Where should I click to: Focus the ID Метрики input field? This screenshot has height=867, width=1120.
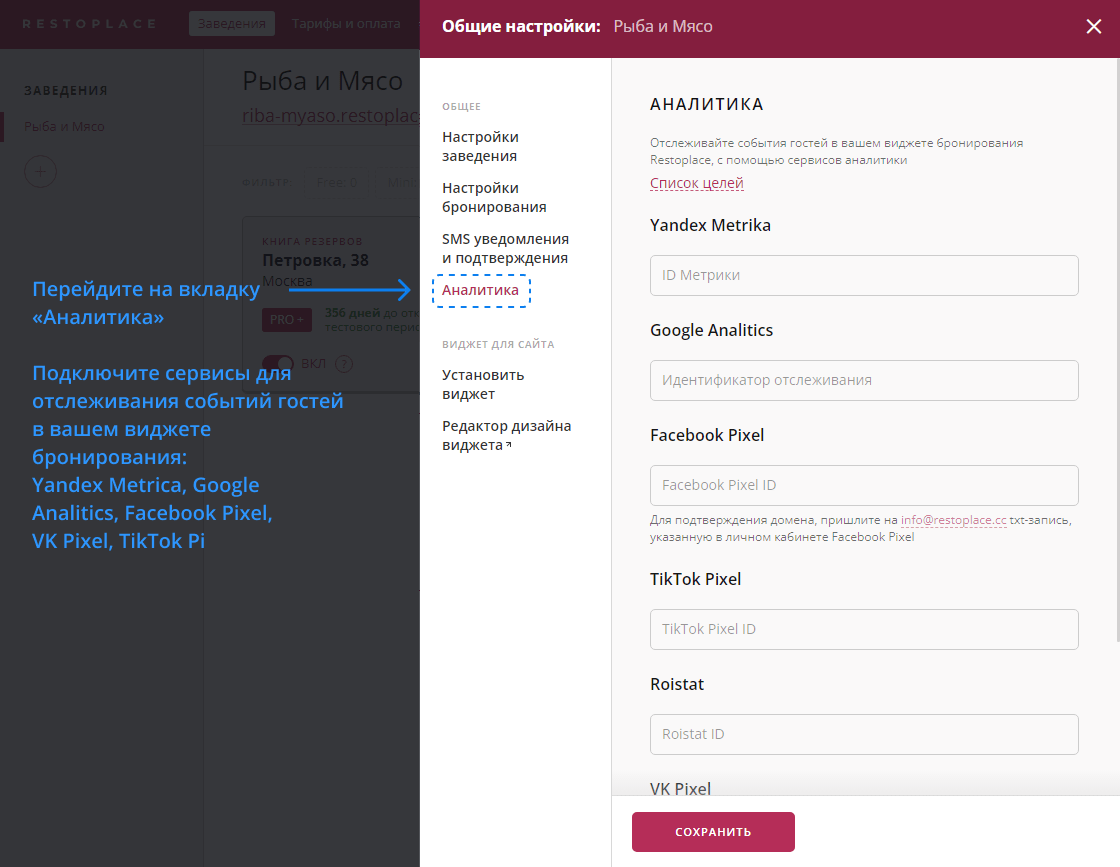pyautogui.click(x=864, y=275)
